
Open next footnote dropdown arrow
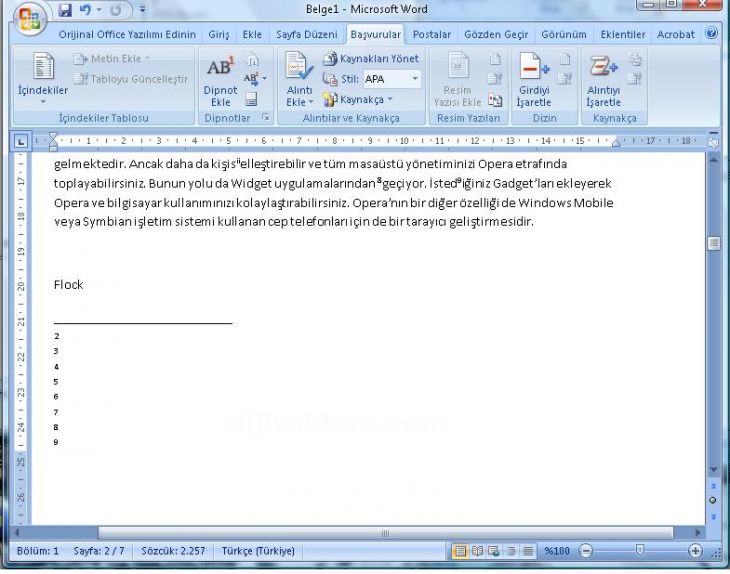(264, 79)
